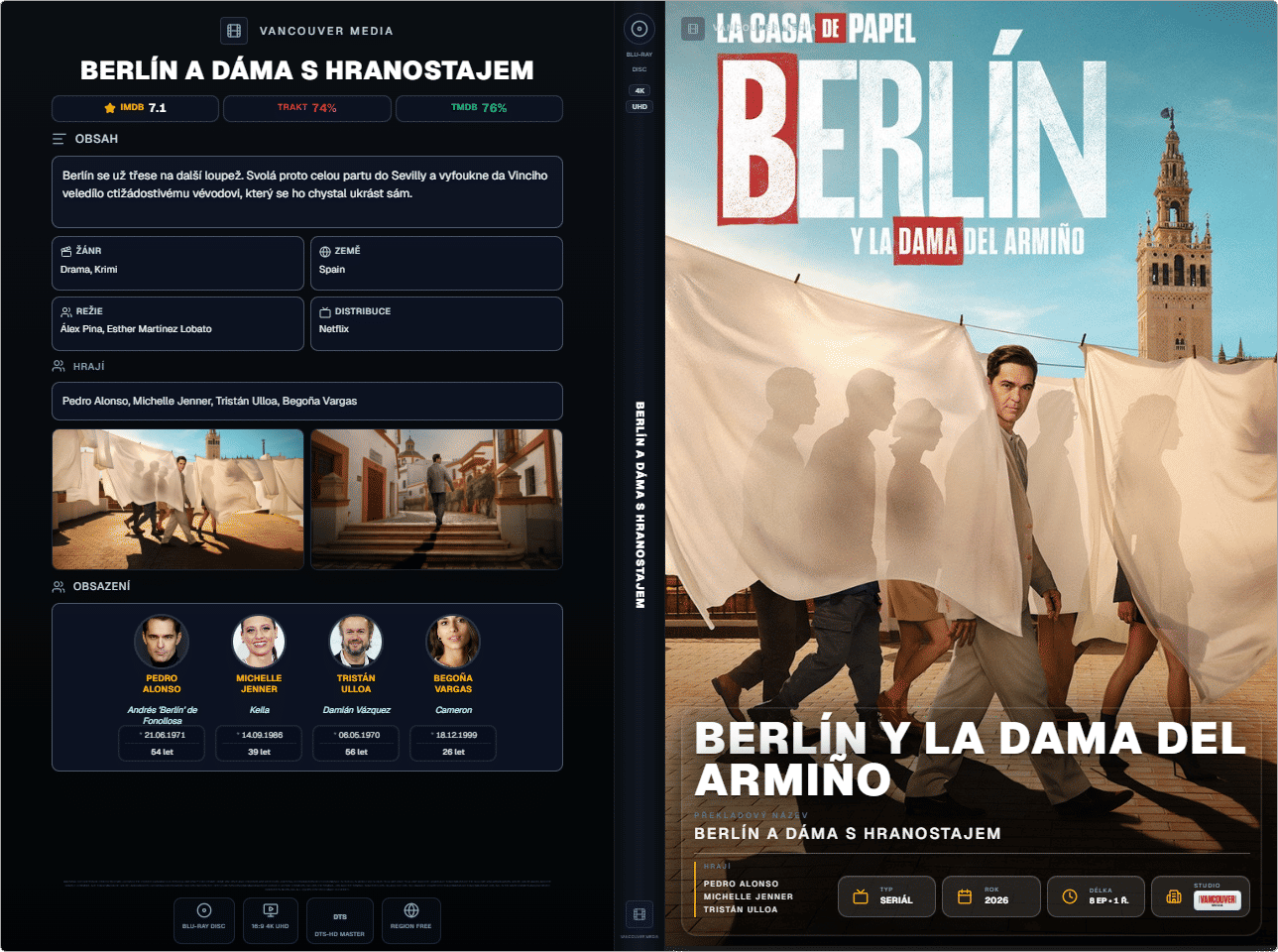Click the birthdate 21.06.1971

(164, 735)
